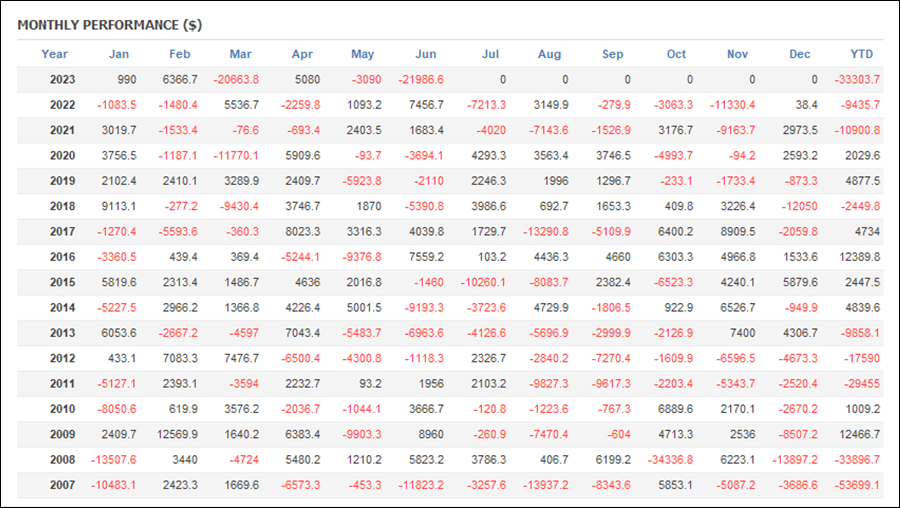The height and width of the screenshot is (508, 900).
Task: Click 2009 February value 12569.9
Action: [x=177, y=435]
